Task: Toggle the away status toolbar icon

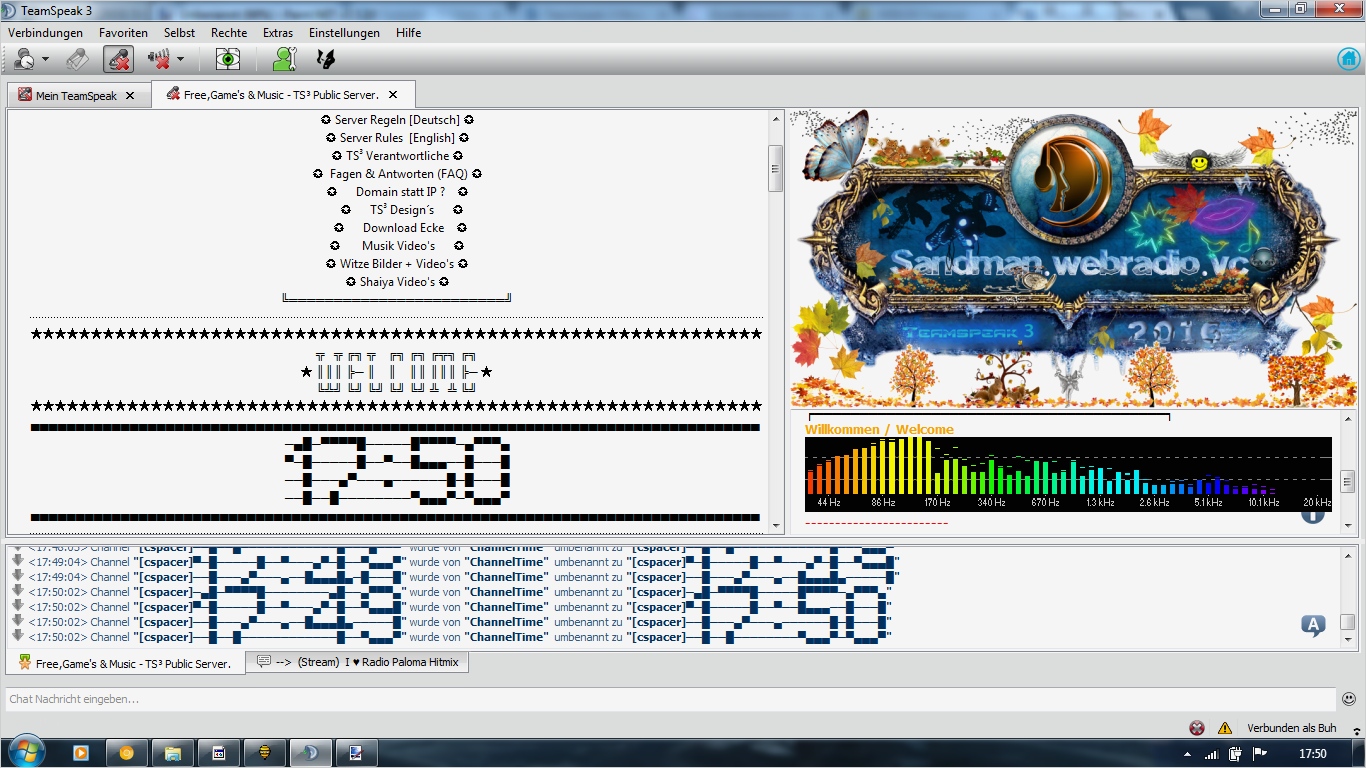Action: 25,60
